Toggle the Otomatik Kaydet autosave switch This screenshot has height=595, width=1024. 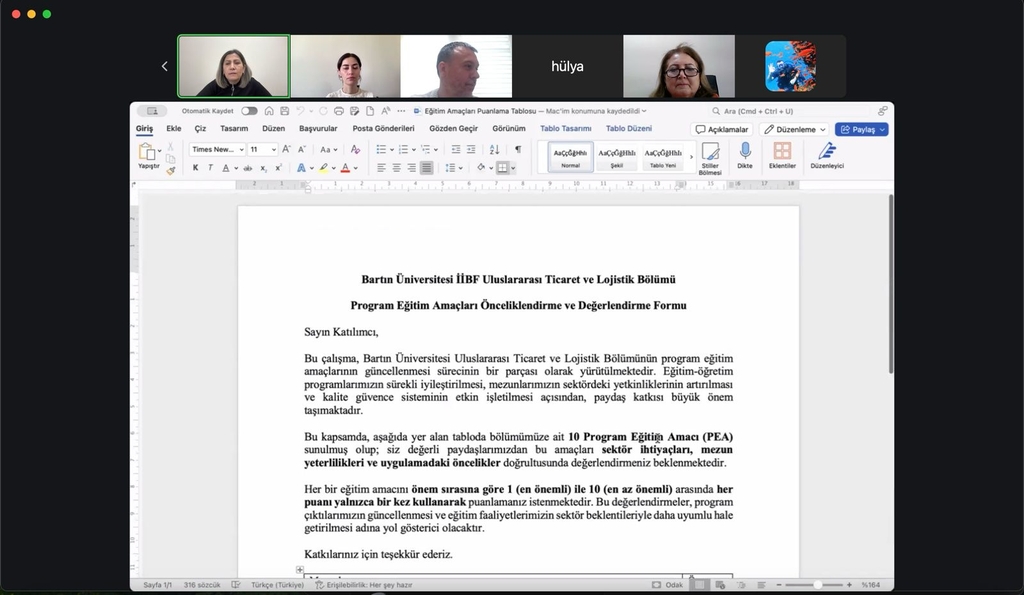pos(249,111)
